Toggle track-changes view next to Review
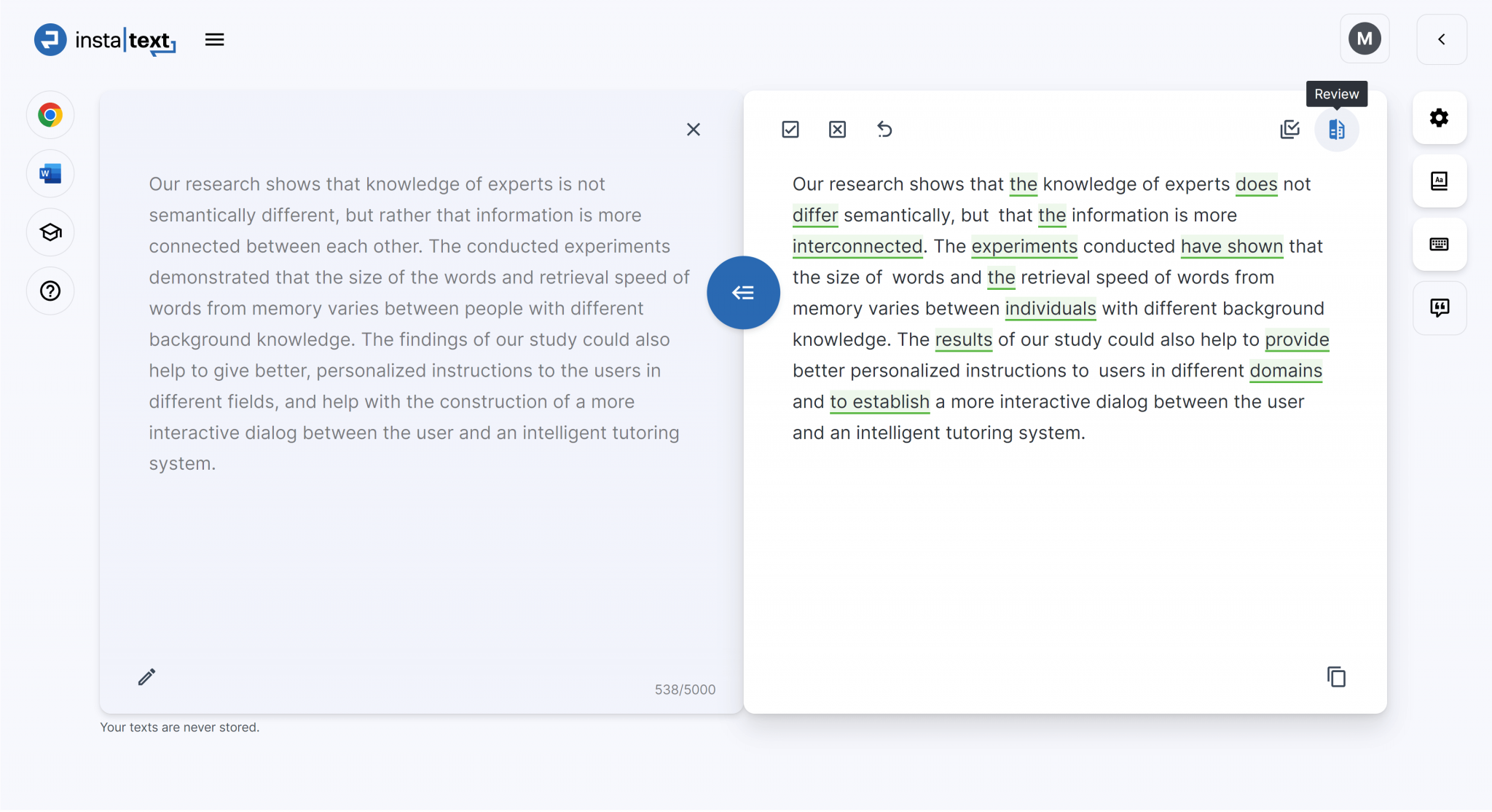This screenshot has width=1492, height=812. pyautogui.click(x=1289, y=129)
